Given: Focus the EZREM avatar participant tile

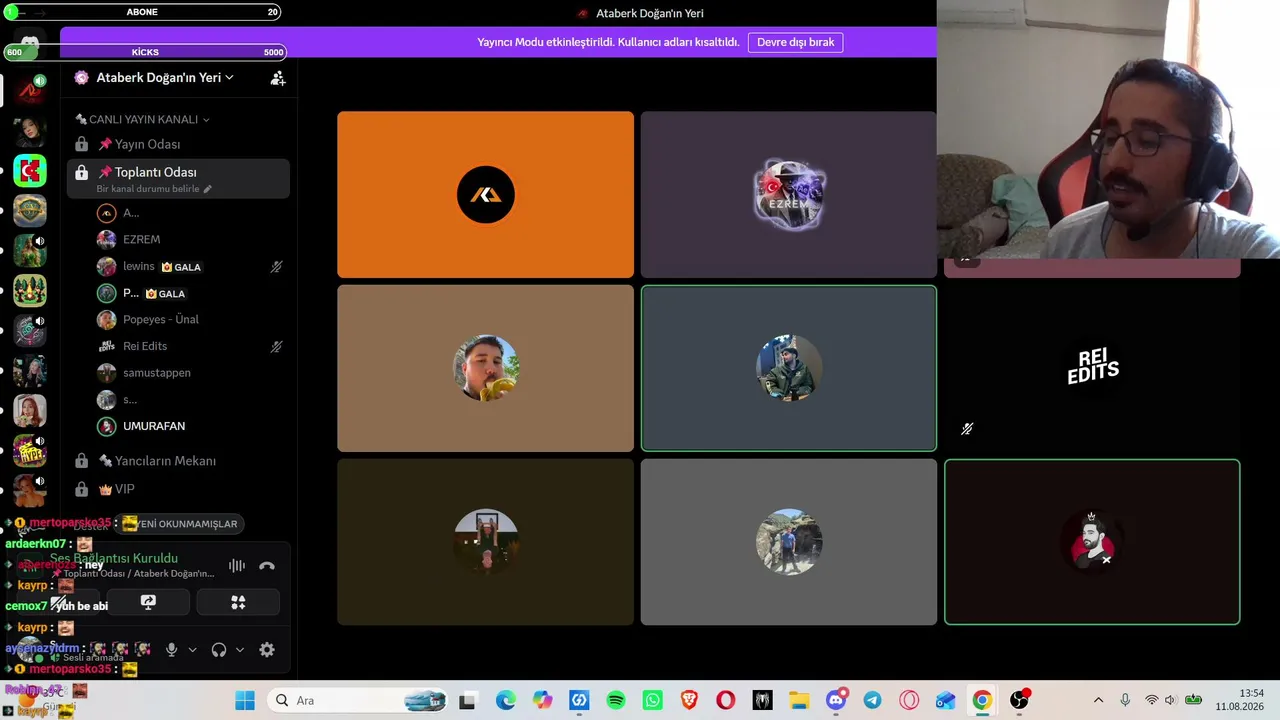Looking at the screenshot, I should (789, 195).
